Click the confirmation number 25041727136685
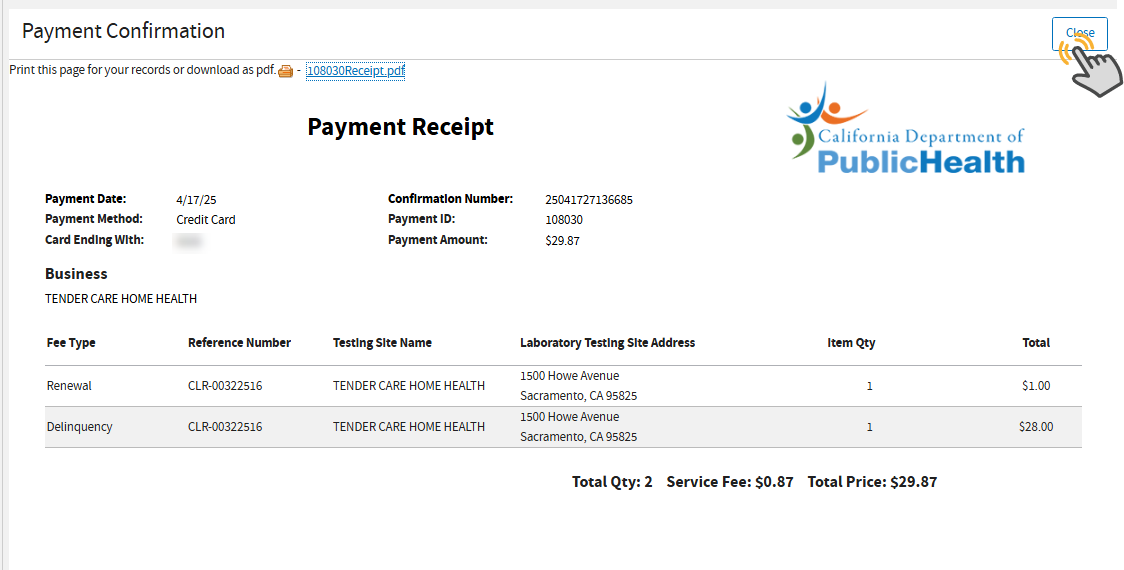Screen dimensions: 1124x570 [589, 200]
